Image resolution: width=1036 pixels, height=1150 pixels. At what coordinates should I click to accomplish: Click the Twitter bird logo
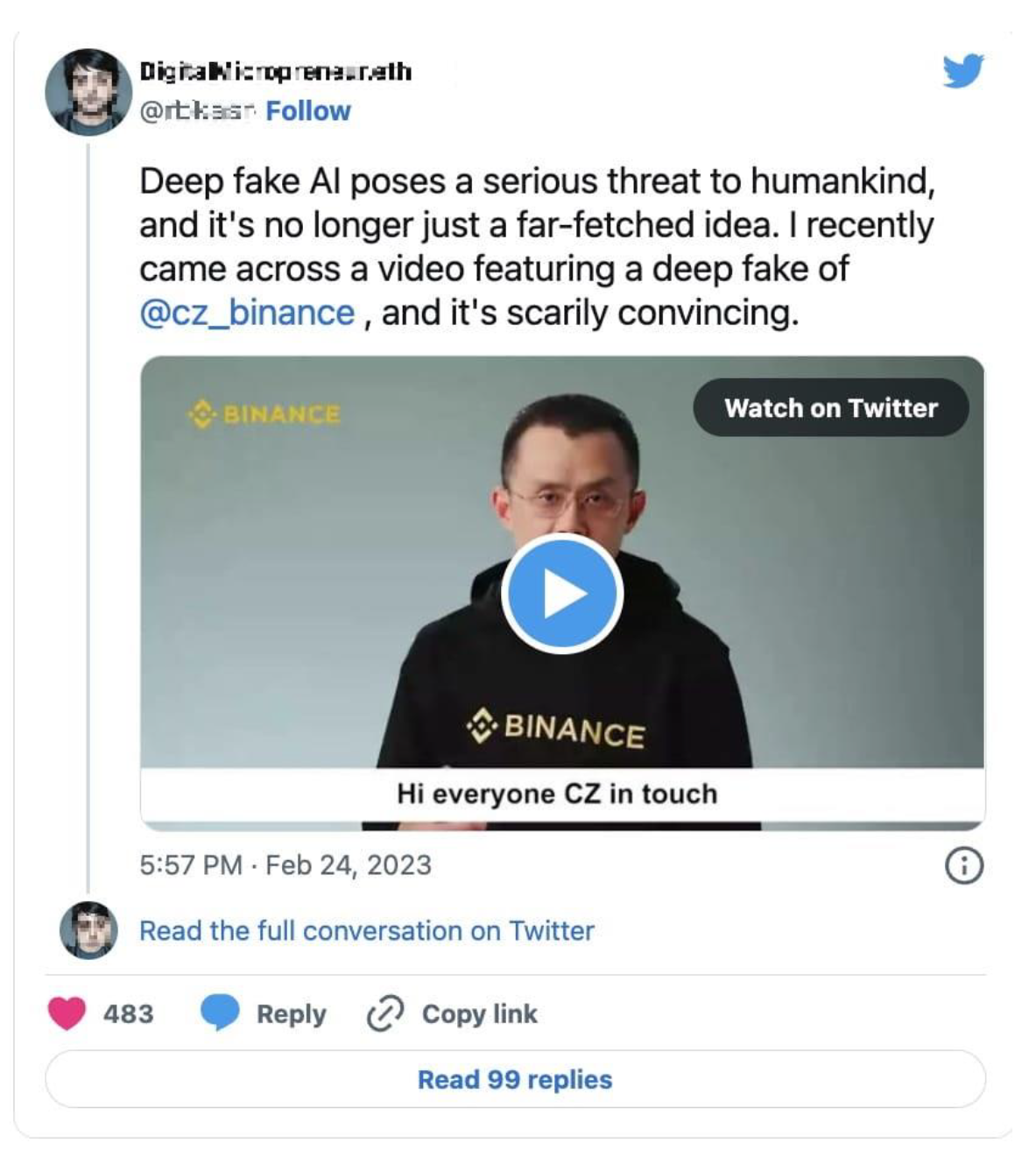click(x=963, y=71)
